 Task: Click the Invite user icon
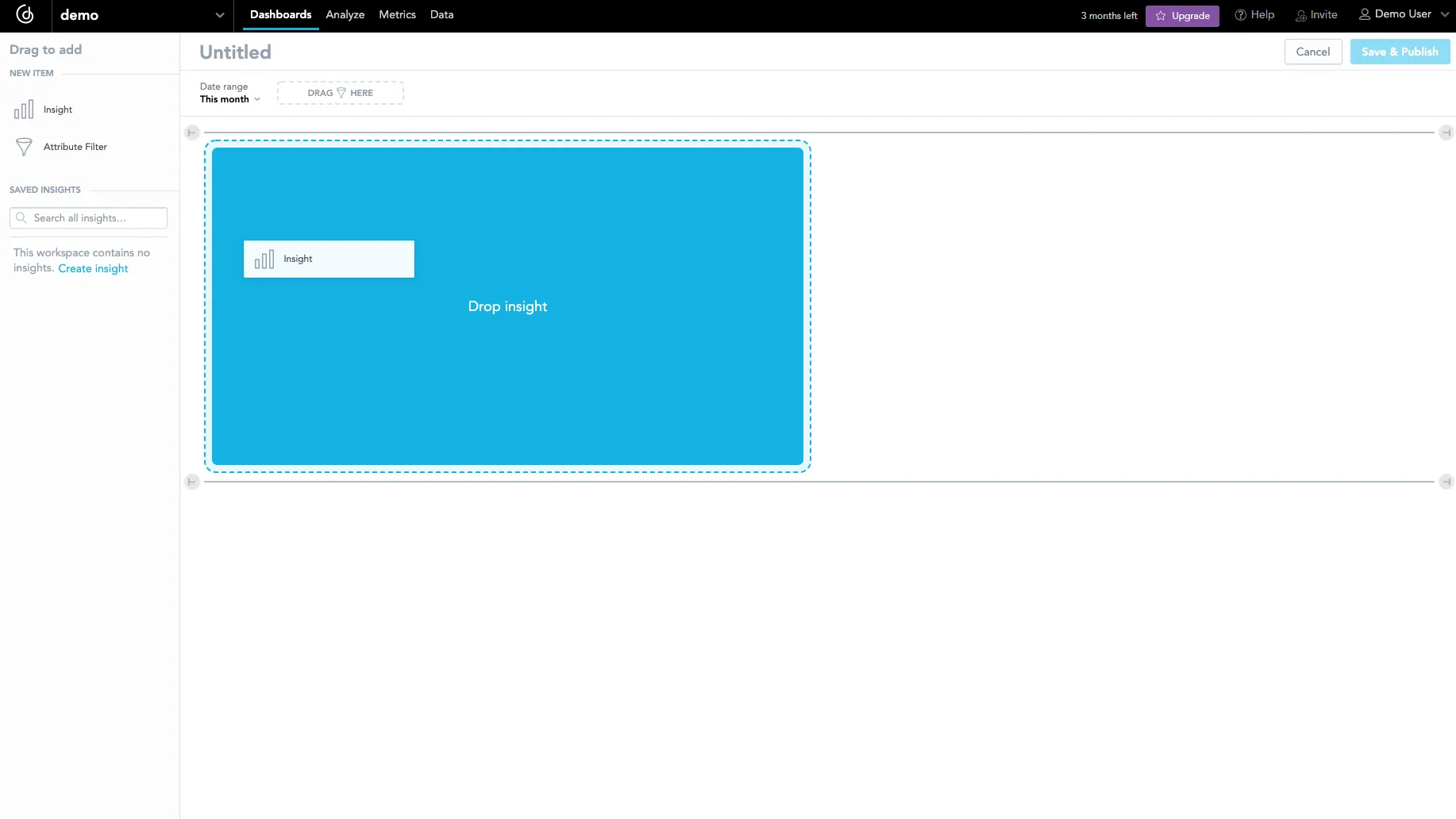pos(1301,16)
